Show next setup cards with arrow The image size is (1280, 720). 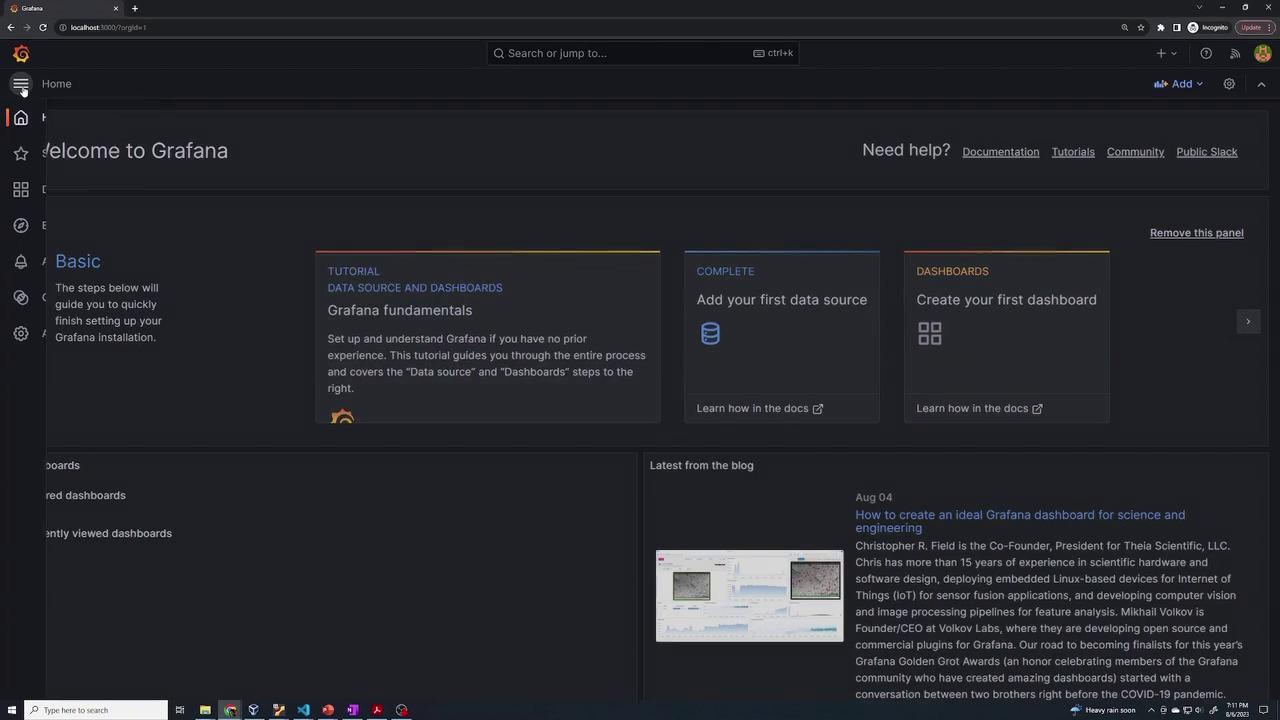1248,322
